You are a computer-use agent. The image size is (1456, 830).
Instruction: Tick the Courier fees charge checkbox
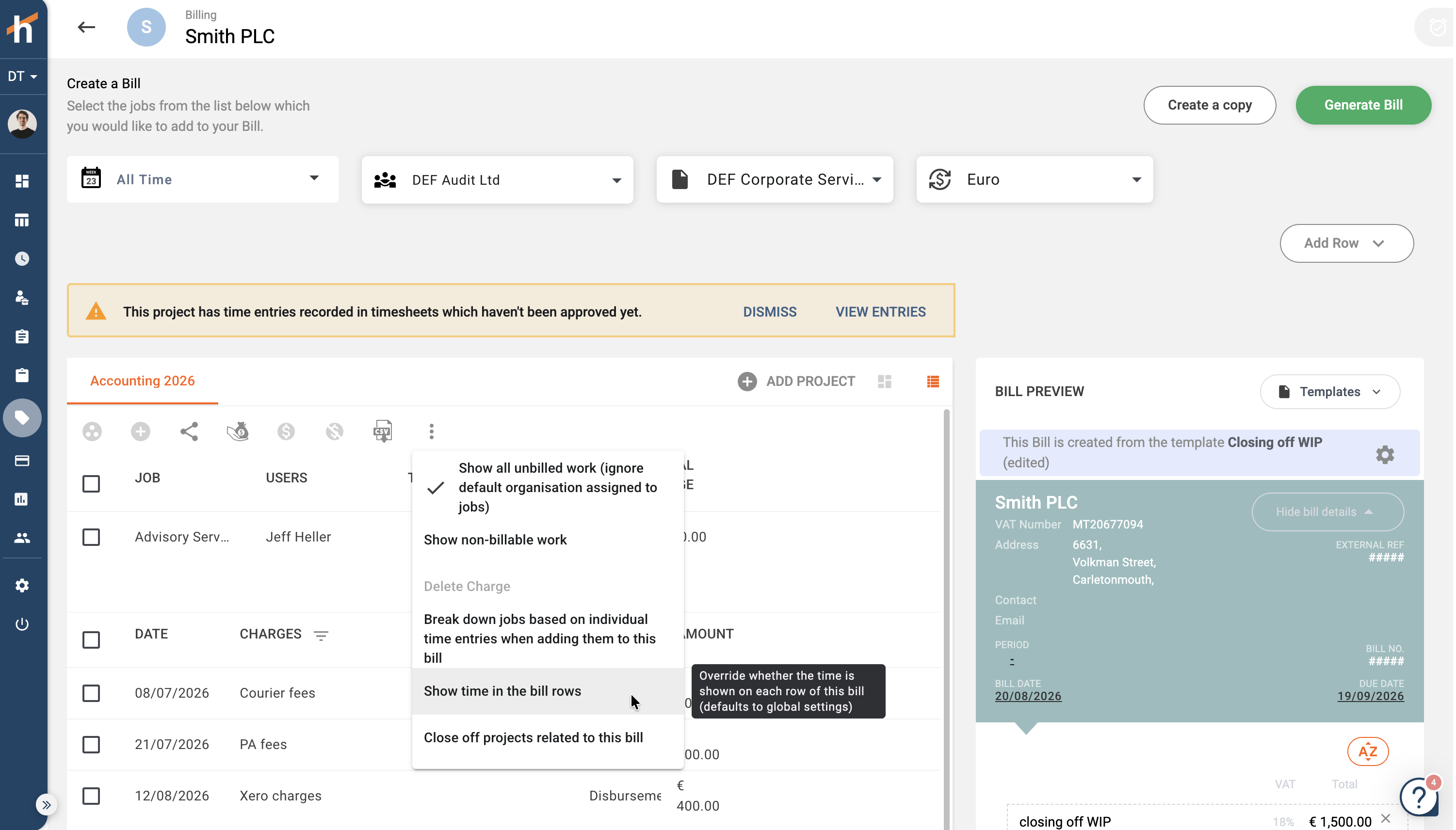(91, 693)
